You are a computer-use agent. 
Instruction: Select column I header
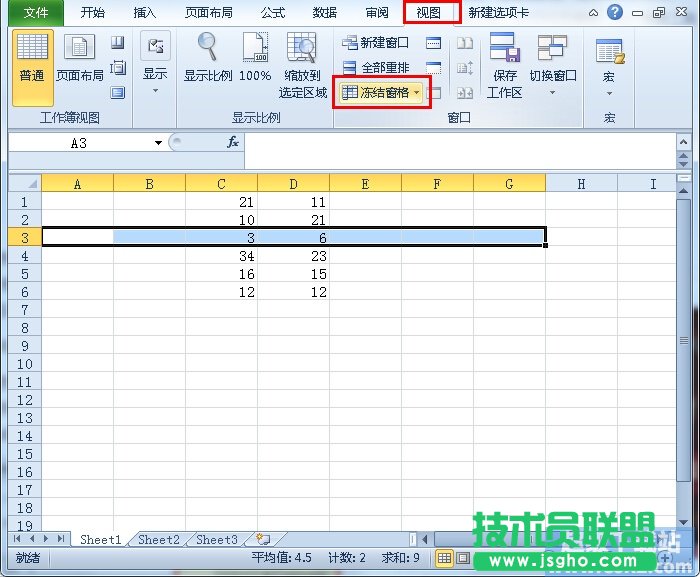click(647, 183)
